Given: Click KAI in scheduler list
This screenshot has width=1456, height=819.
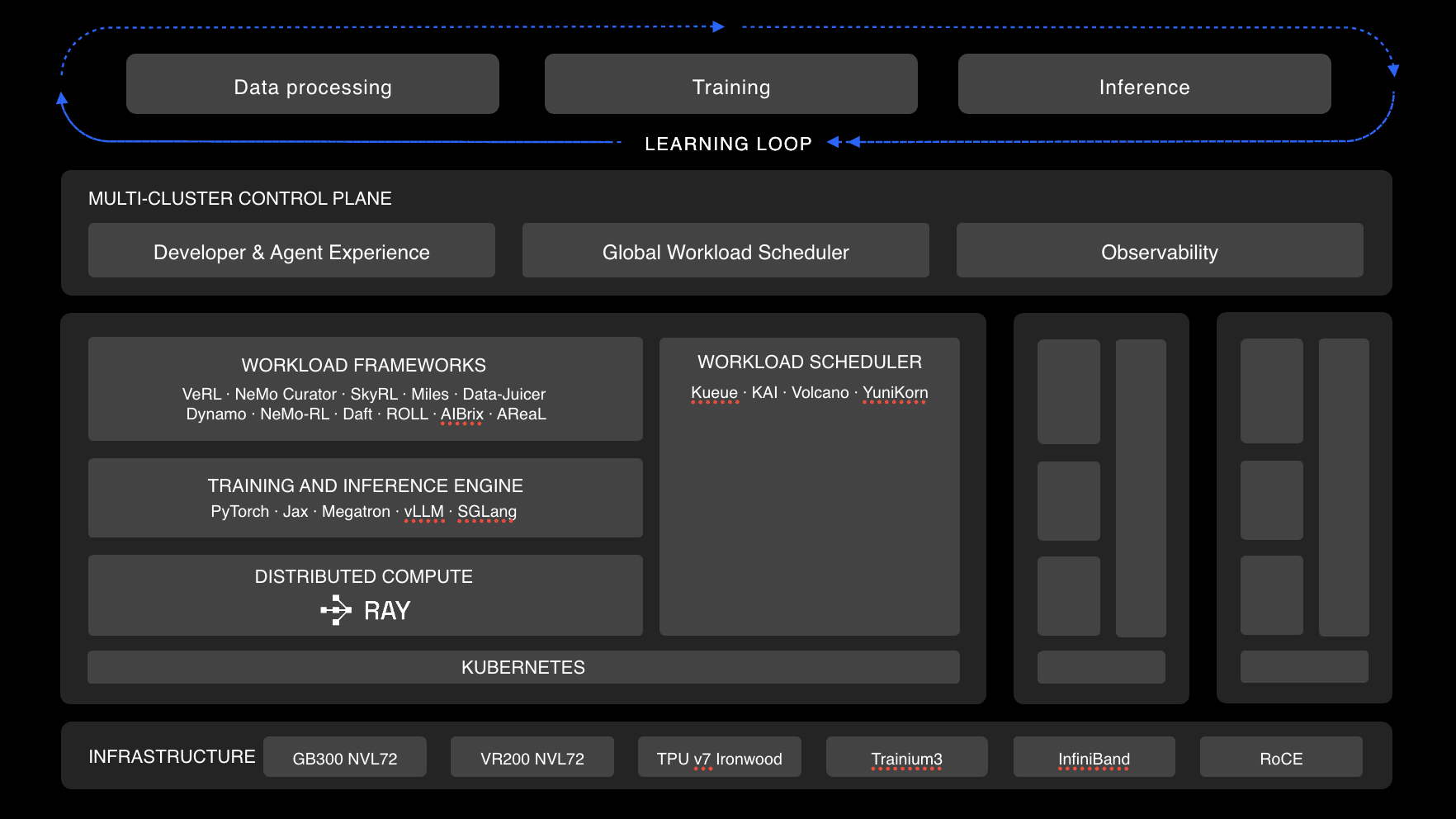Looking at the screenshot, I should tap(764, 393).
